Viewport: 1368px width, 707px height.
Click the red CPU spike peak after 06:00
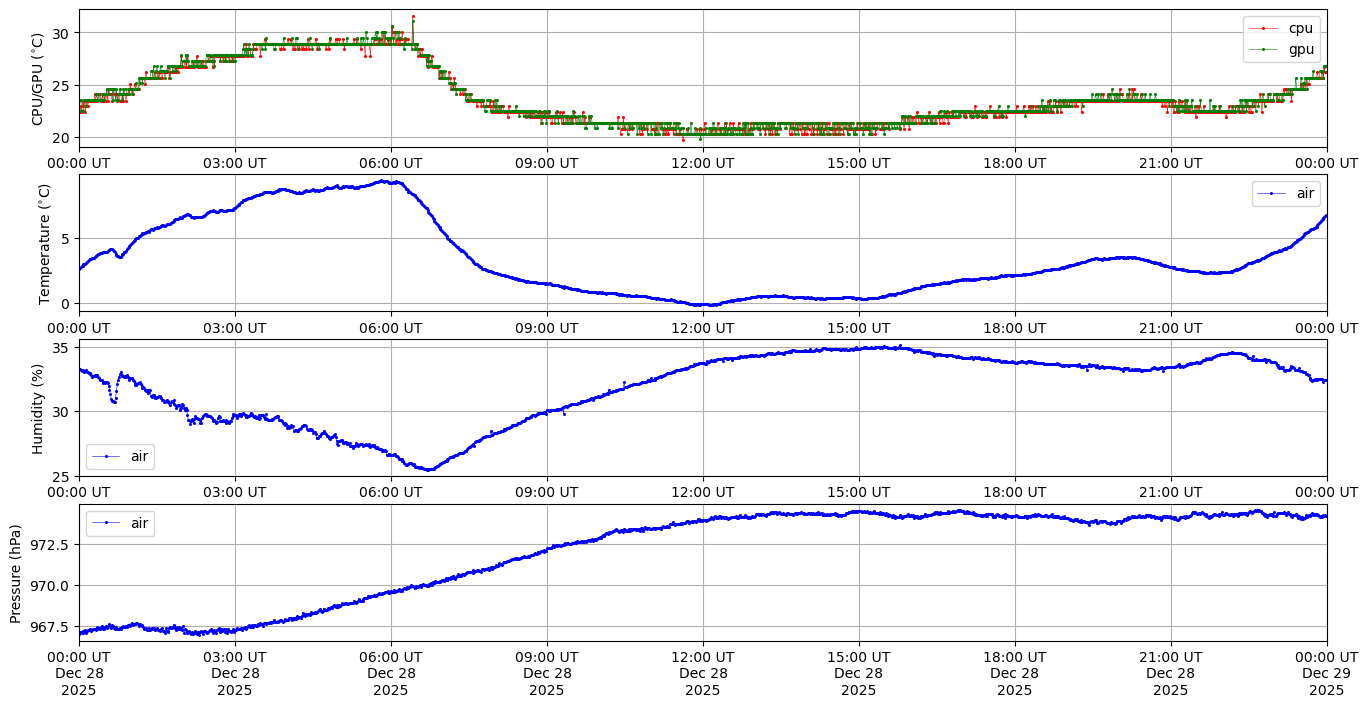click(413, 17)
